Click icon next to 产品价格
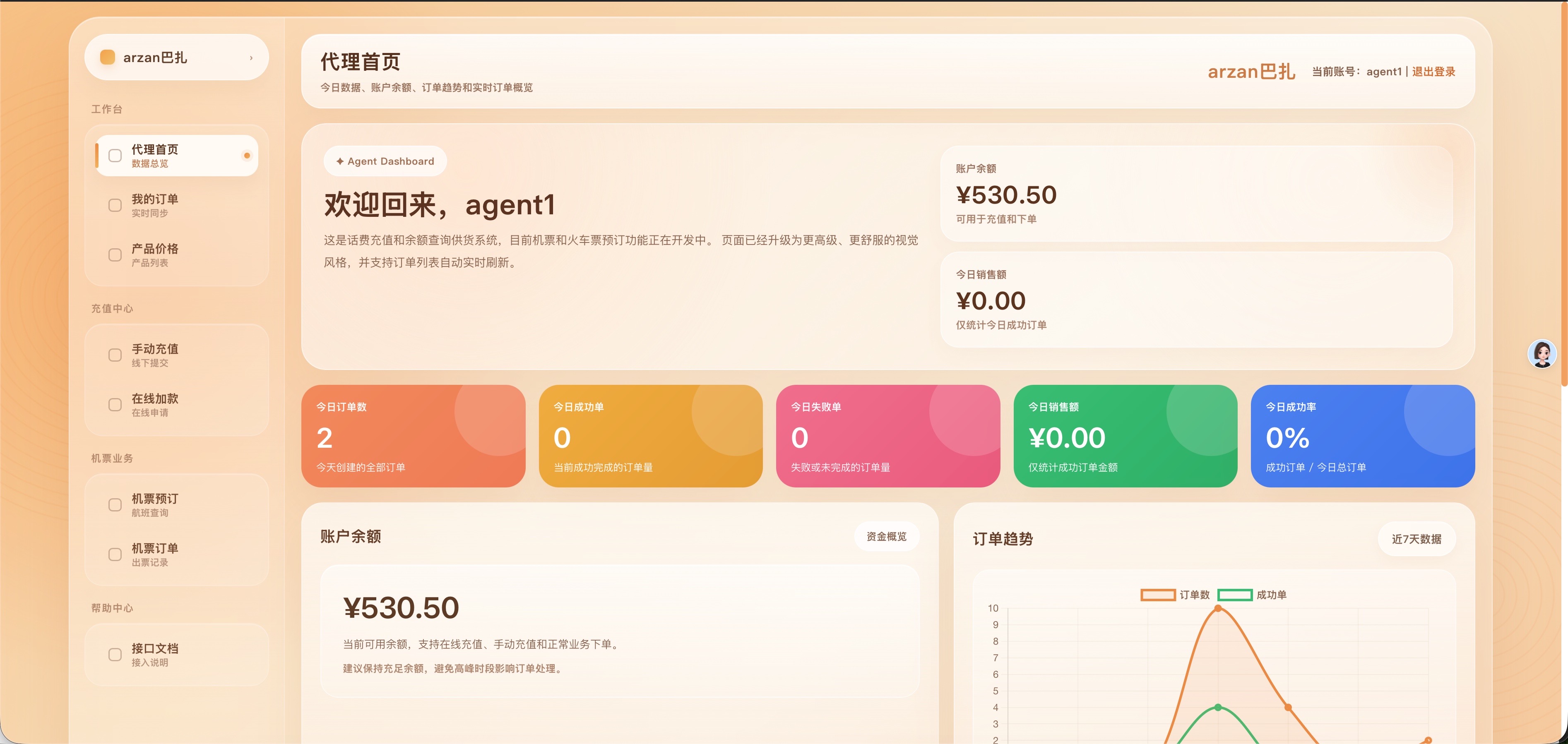This screenshot has width=1568, height=744. click(x=115, y=255)
